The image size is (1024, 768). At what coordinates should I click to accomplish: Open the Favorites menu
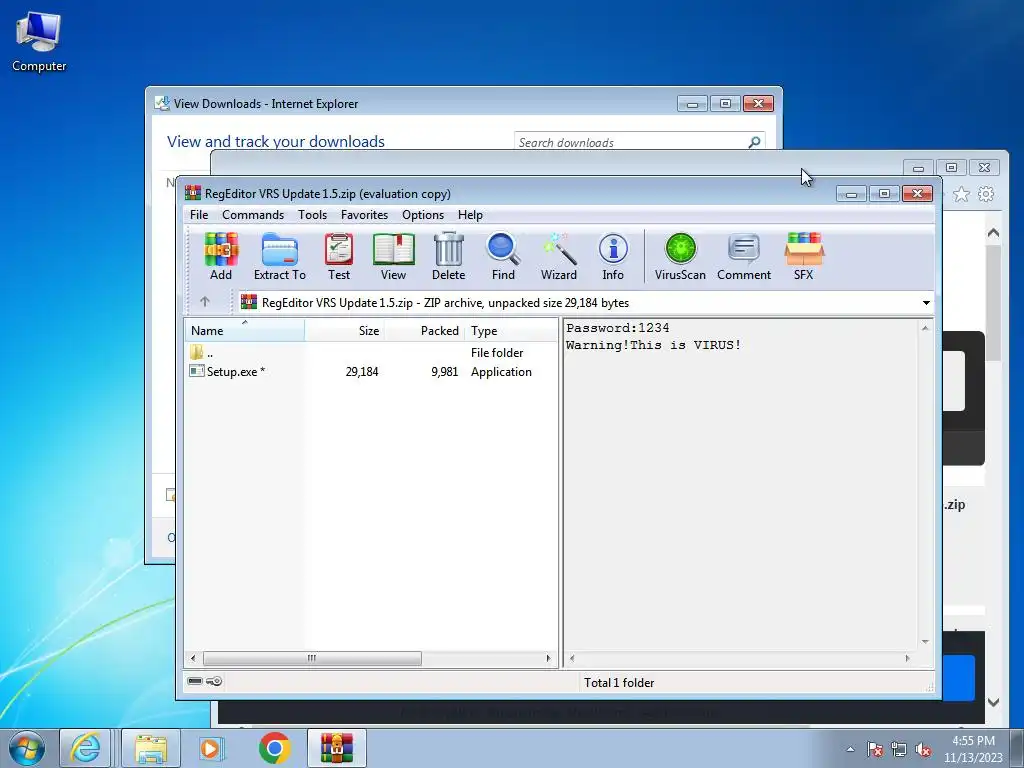pyautogui.click(x=364, y=215)
